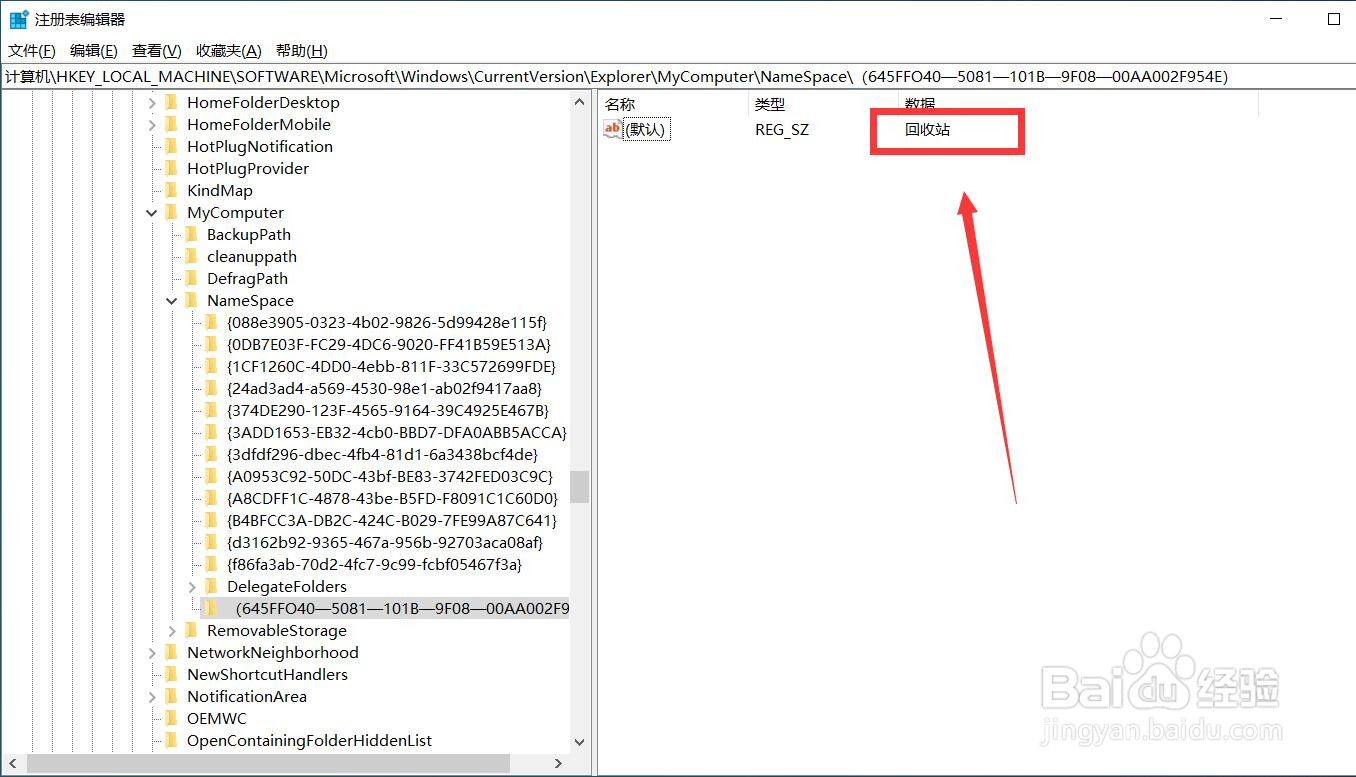Open the 编辑(E) menu
The image size is (1356, 777).
point(94,51)
